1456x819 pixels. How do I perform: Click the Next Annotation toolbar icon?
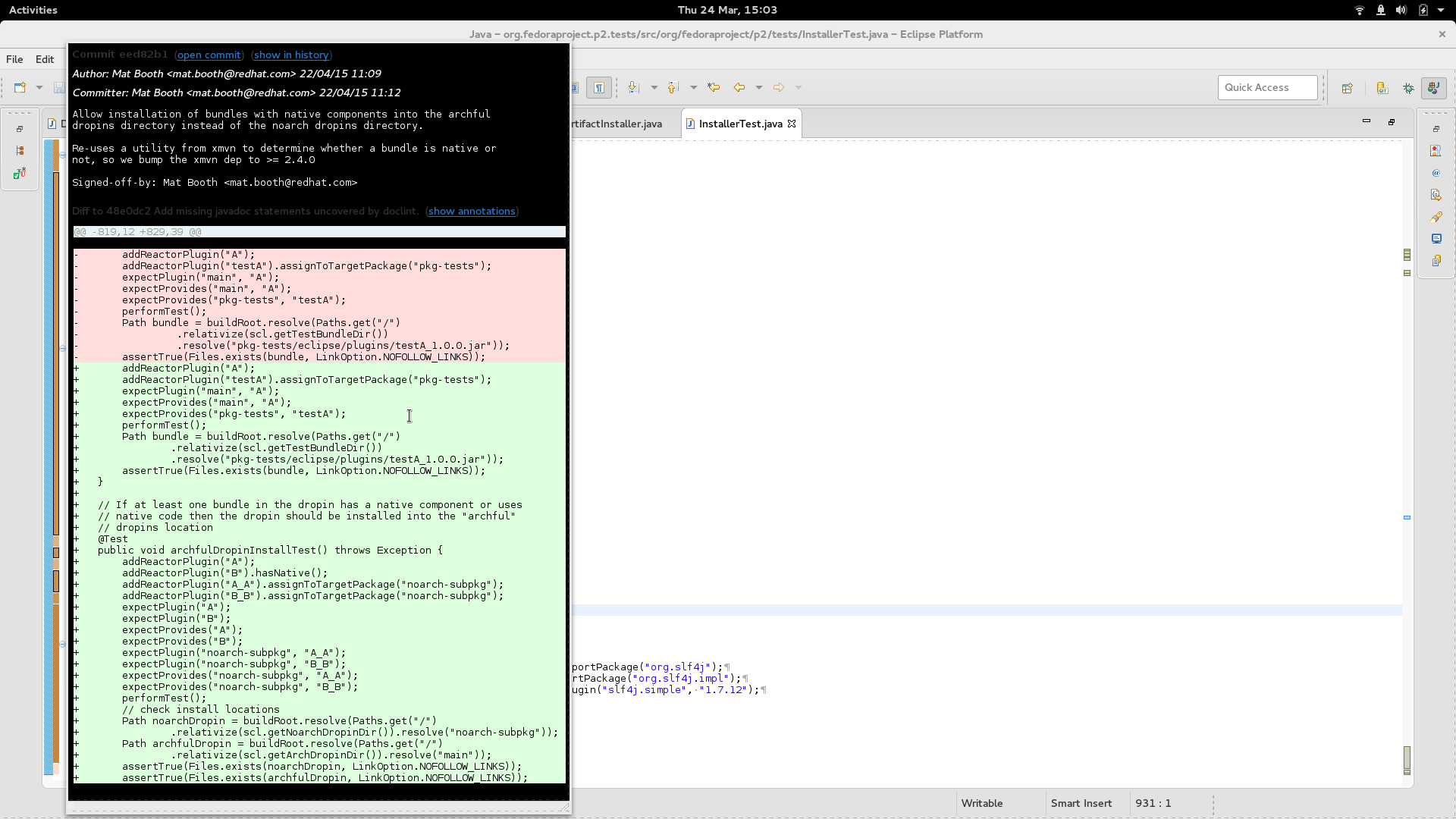pyautogui.click(x=634, y=88)
